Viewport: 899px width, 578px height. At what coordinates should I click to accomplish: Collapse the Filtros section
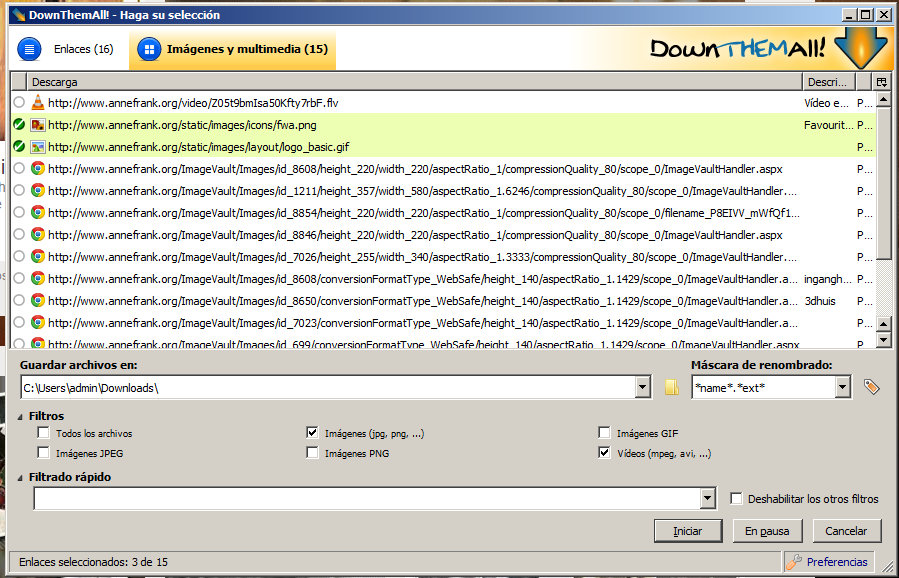coord(21,417)
